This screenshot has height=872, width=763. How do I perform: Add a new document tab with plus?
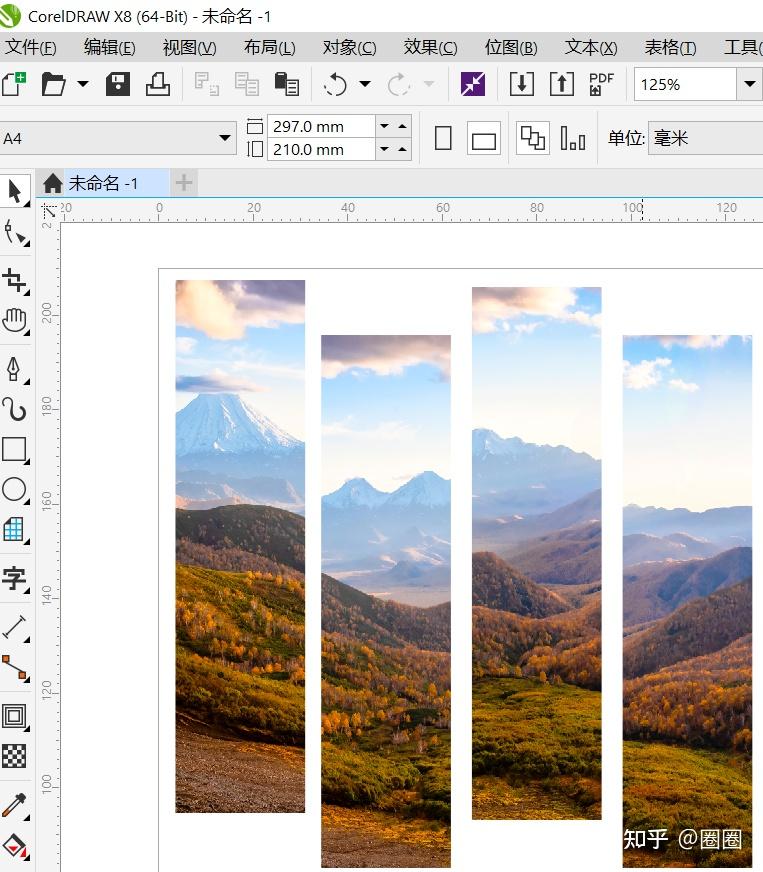[184, 182]
